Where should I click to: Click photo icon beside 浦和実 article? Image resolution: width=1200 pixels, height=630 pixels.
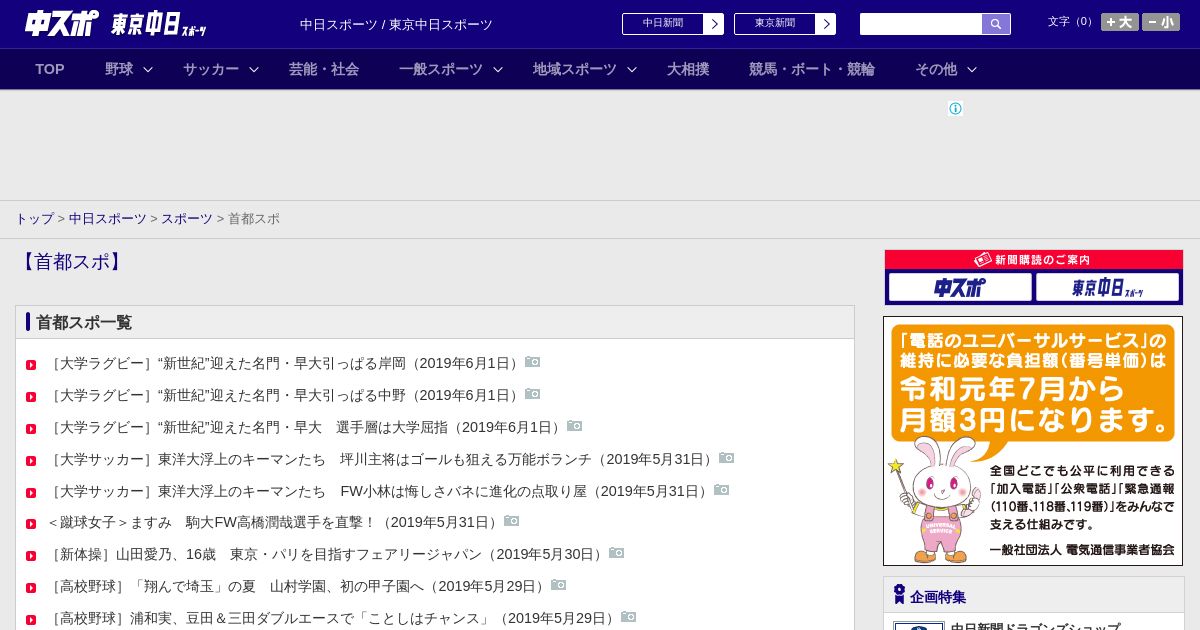629,617
